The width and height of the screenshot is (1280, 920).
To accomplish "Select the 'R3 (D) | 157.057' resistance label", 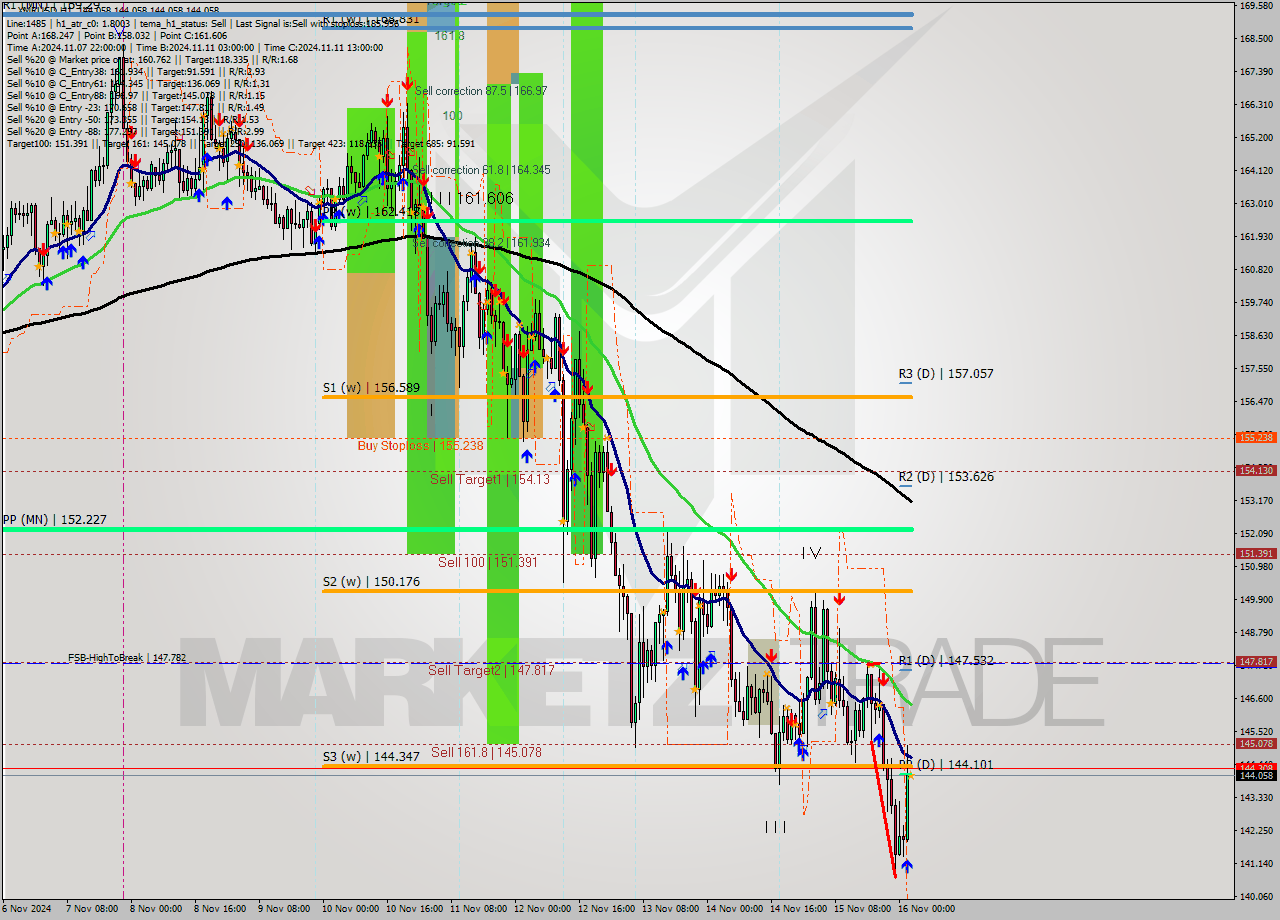I will click(x=946, y=373).
